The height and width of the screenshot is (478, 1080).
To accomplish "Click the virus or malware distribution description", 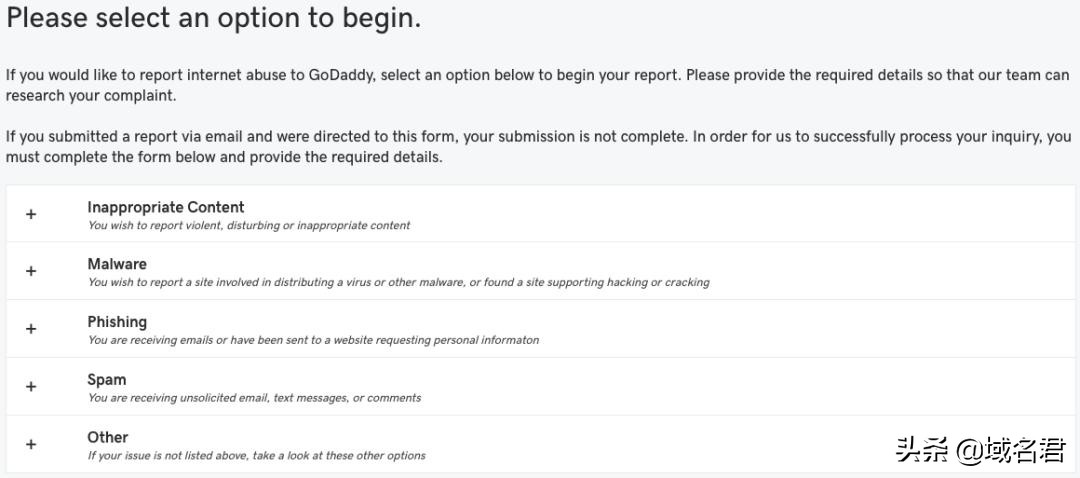I will (398, 282).
